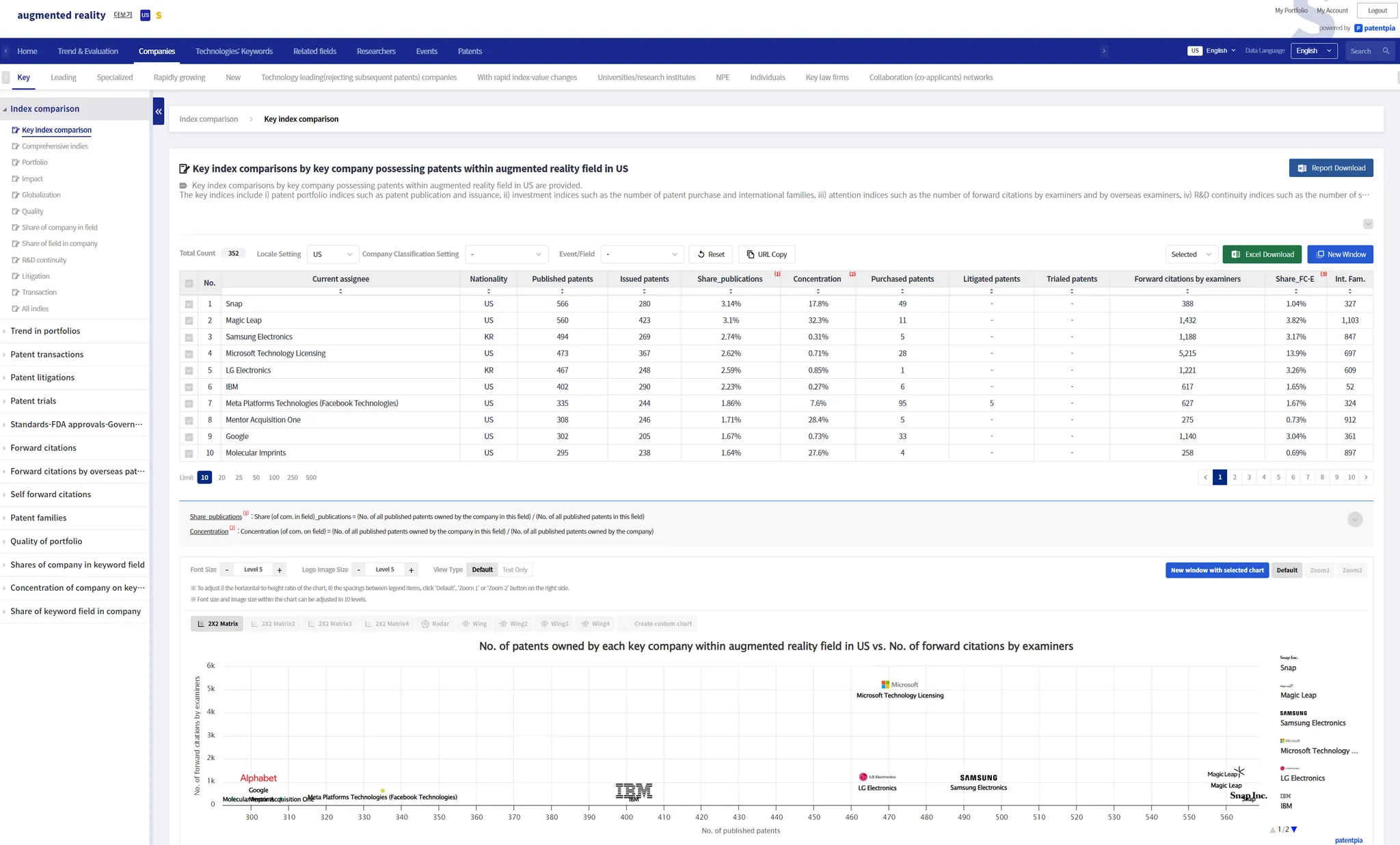Image resolution: width=1400 pixels, height=845 pixels.
Task: Set row limit to 50
Action: 256,478
